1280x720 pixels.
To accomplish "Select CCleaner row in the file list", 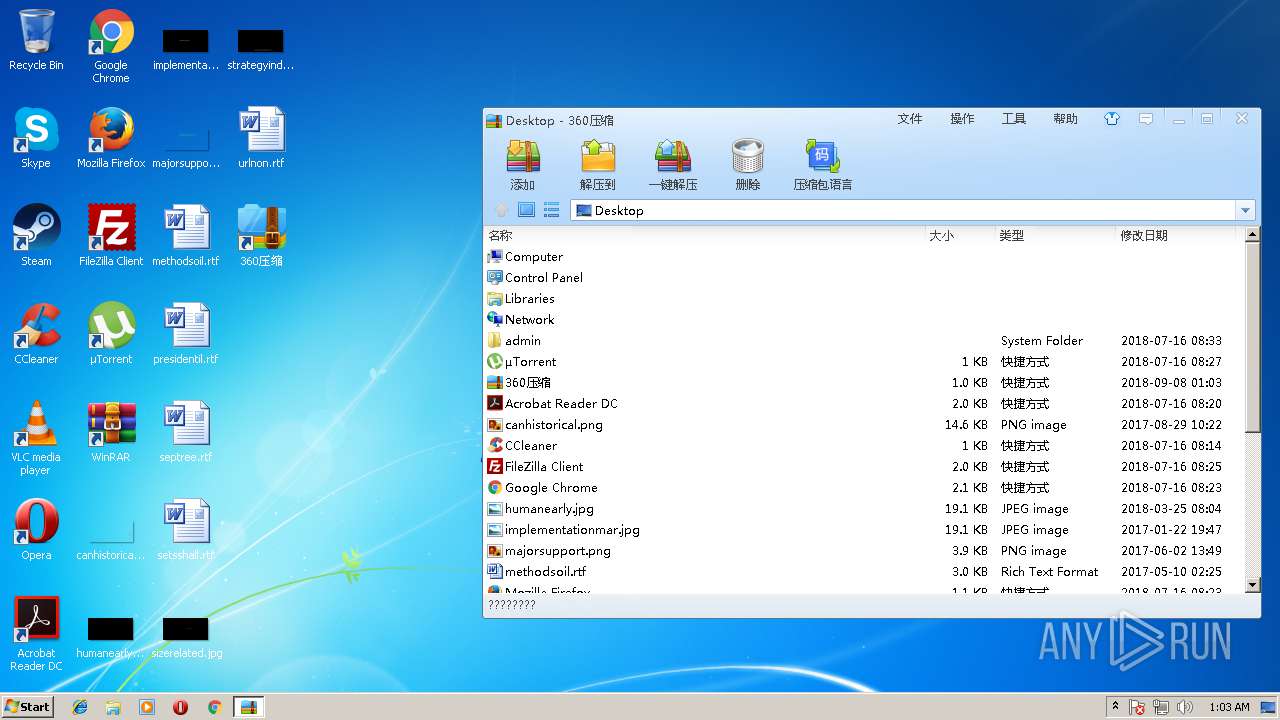I will tap(864, 446).
